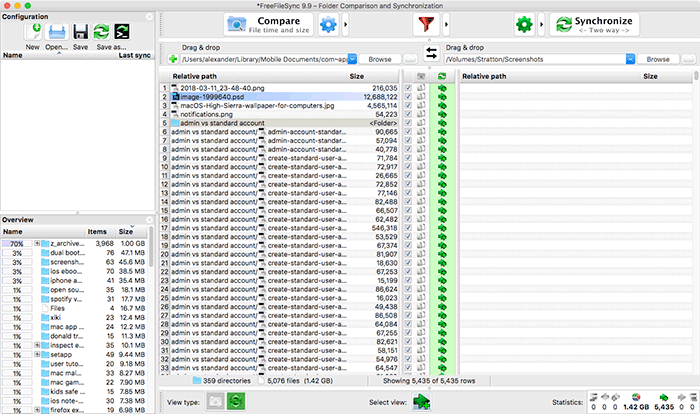
Task: Sort Overview by Size column
Action: tap(125, 232)
